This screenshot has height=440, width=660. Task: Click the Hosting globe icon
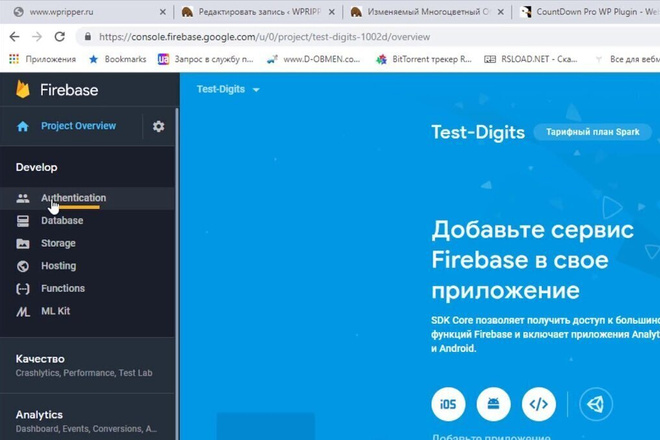click(x=23, y=266)
